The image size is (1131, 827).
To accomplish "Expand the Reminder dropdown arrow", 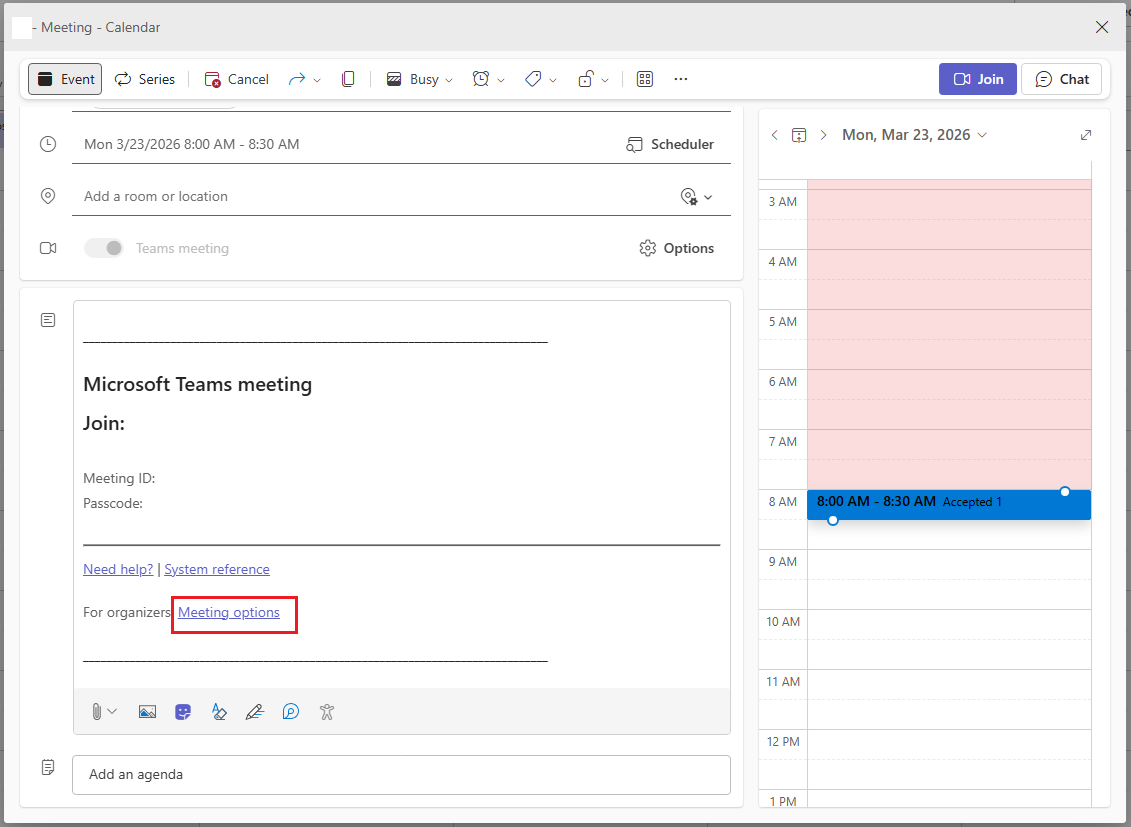I will point(501,80).
